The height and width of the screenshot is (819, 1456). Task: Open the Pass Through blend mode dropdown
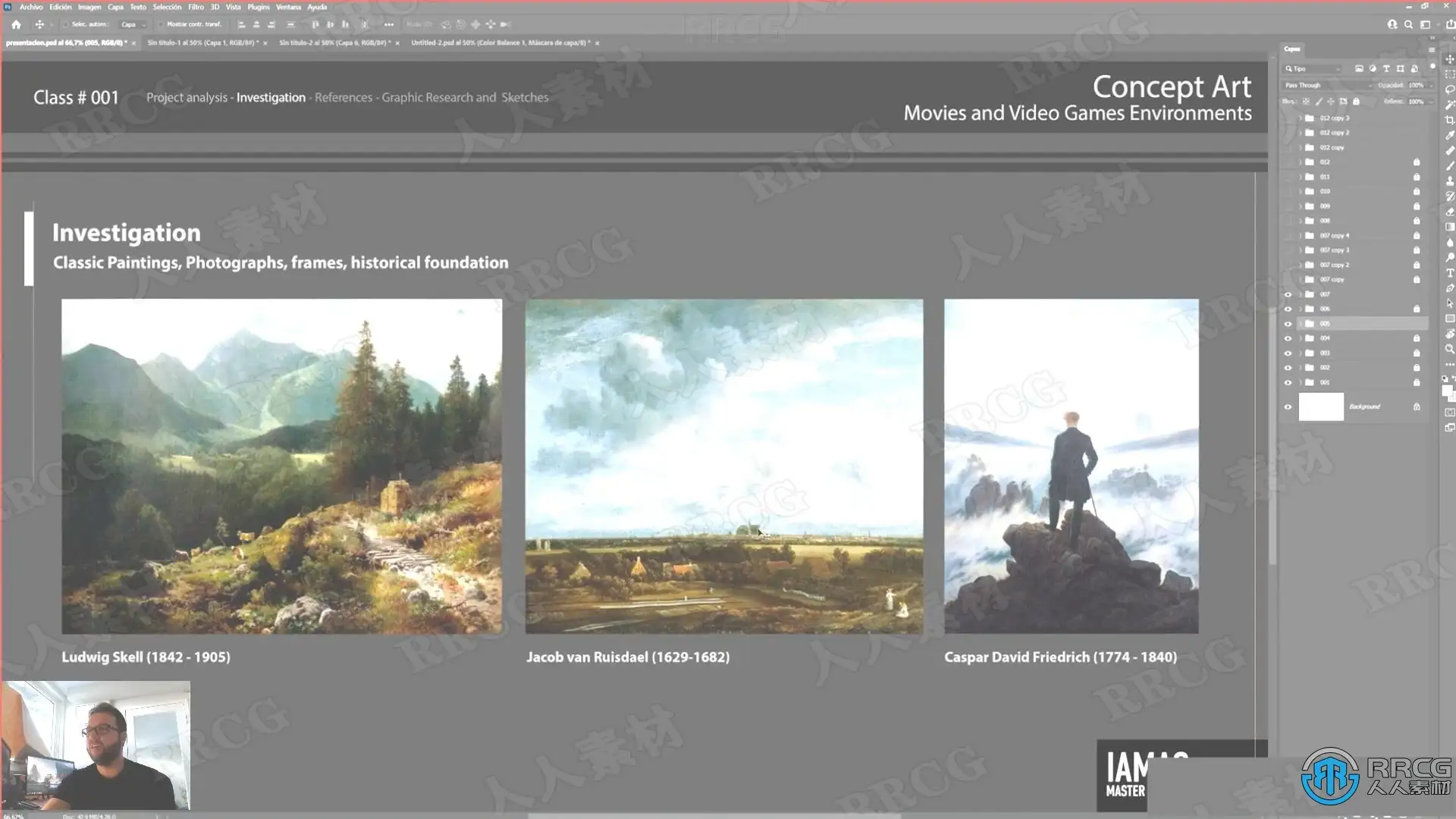coord(1327,86)
